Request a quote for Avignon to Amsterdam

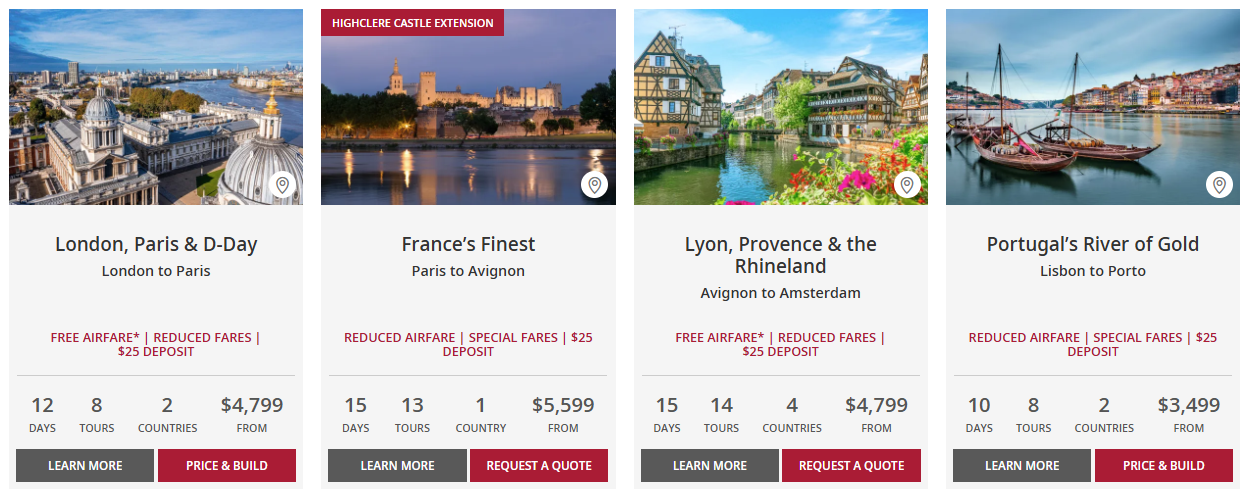(x=851, y=466)
